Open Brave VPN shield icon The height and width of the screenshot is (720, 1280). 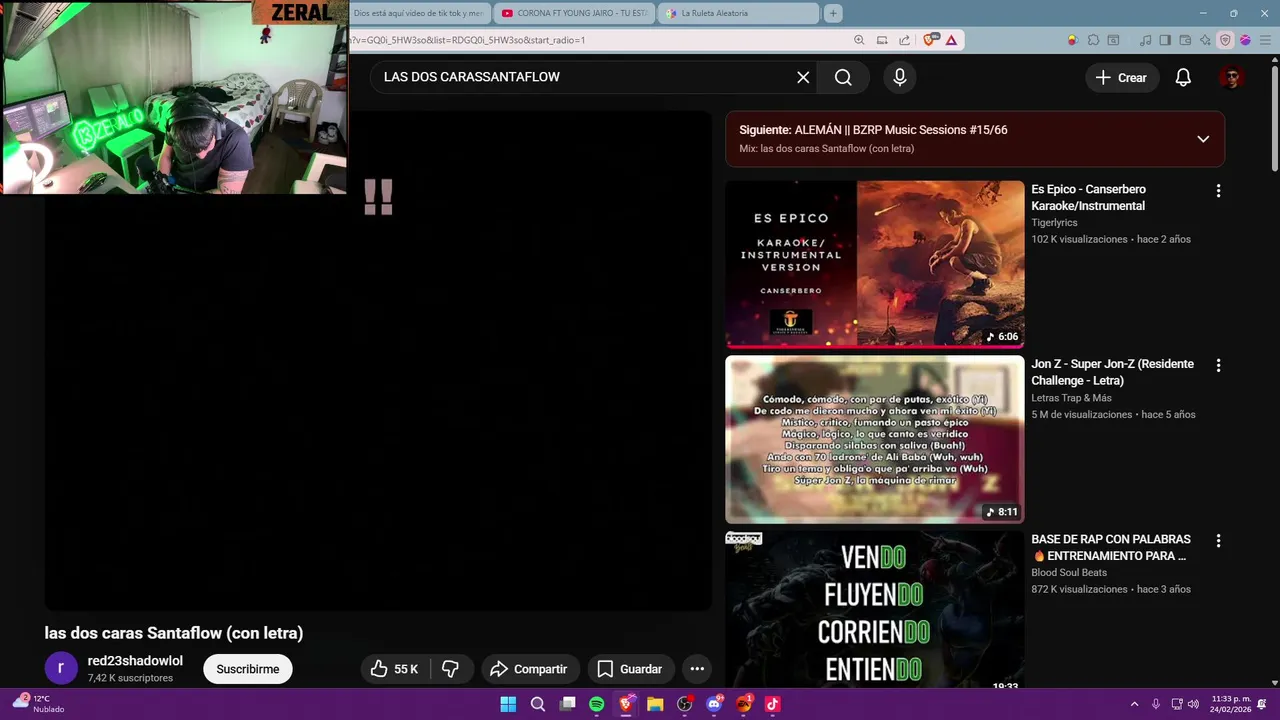click(x=1225, y=40)
